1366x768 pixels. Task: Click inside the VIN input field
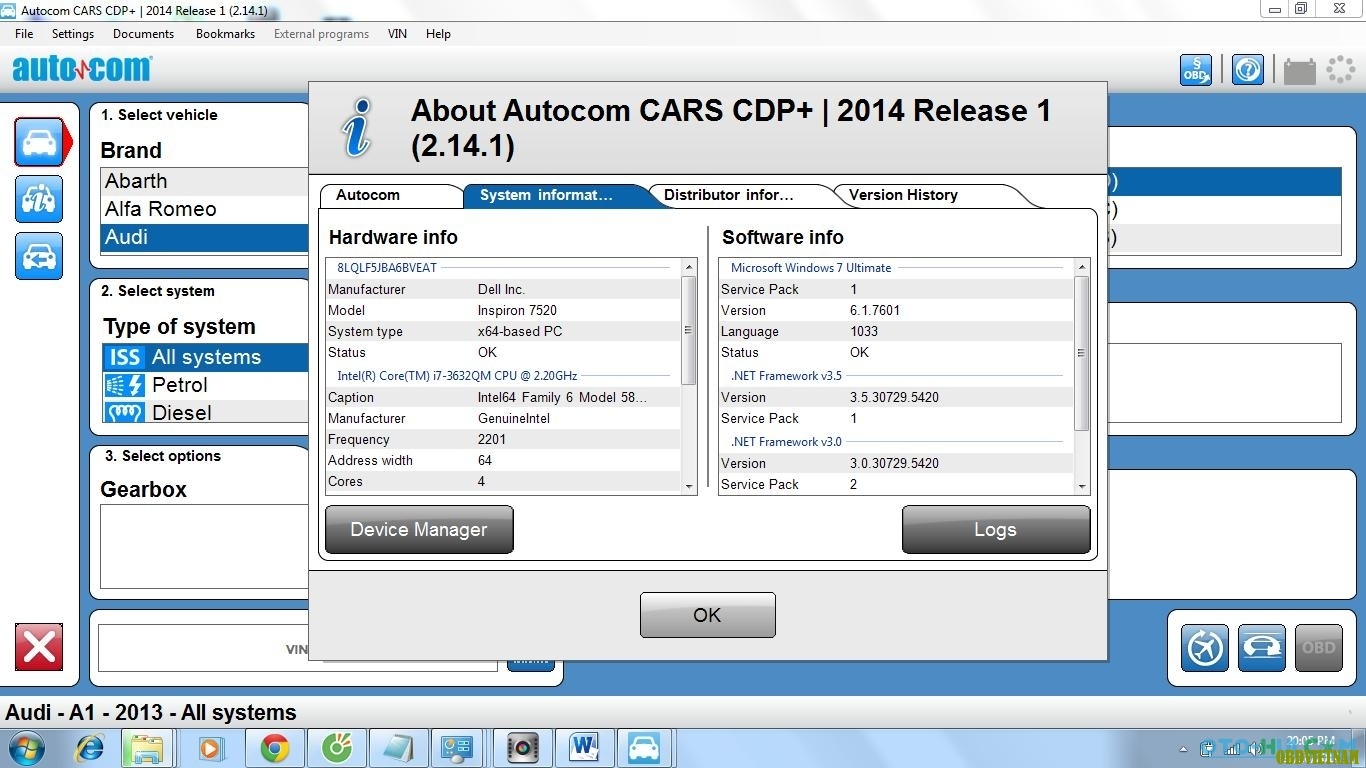(x=297, y=649)
